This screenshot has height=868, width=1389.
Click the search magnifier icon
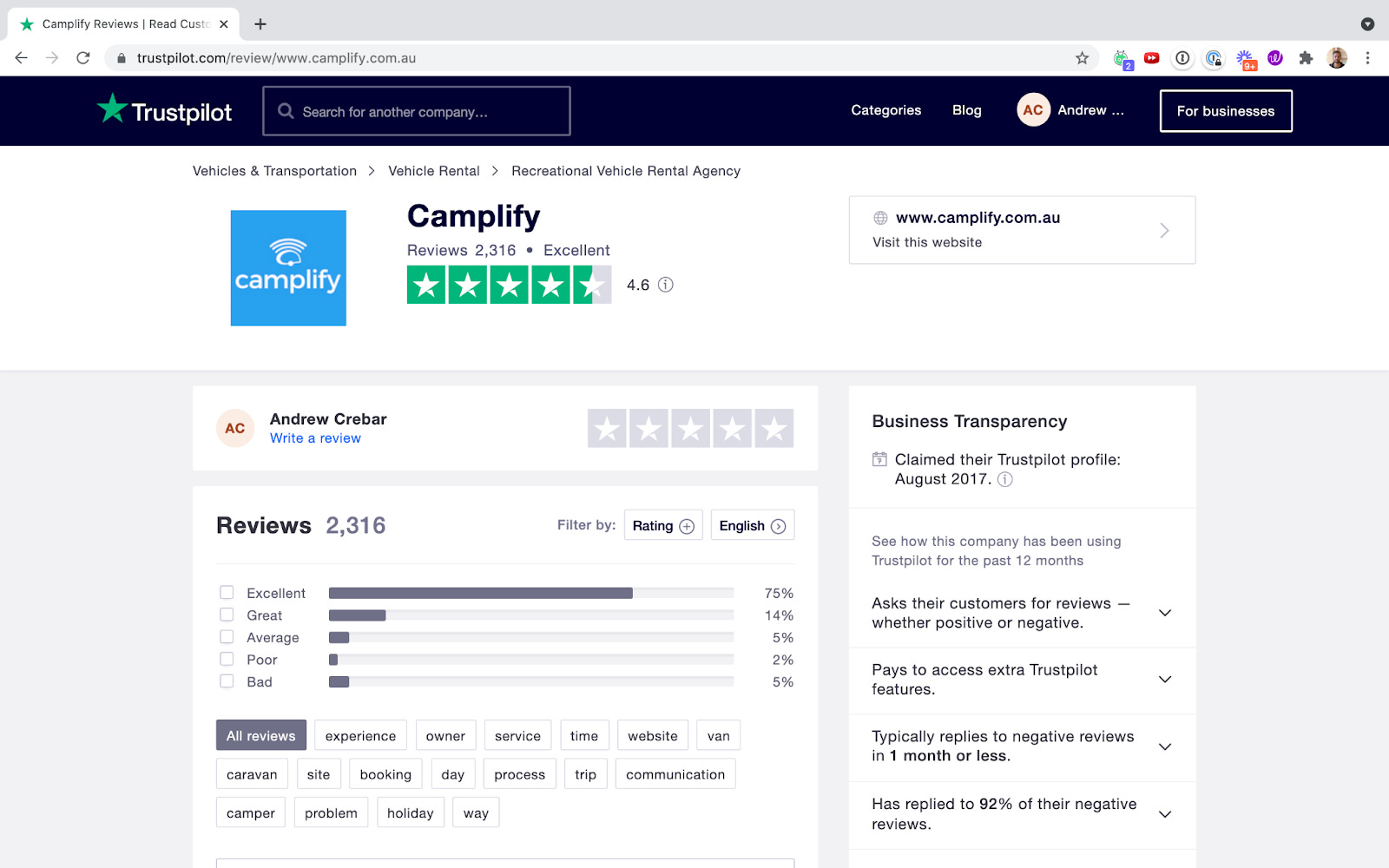pyautogui.click(x=286, y=111)
